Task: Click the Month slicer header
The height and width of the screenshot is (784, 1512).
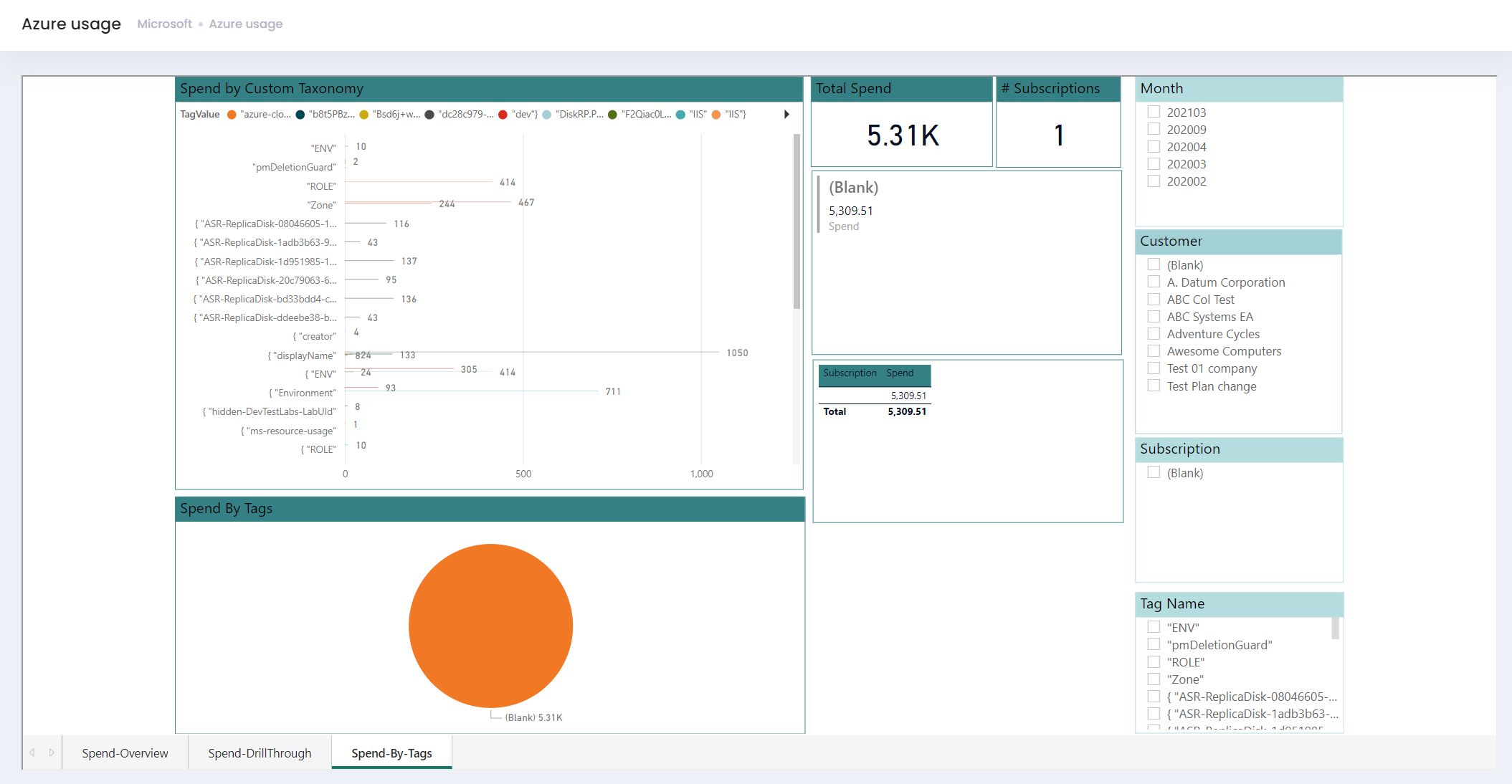Action: tap(1239, 88)
